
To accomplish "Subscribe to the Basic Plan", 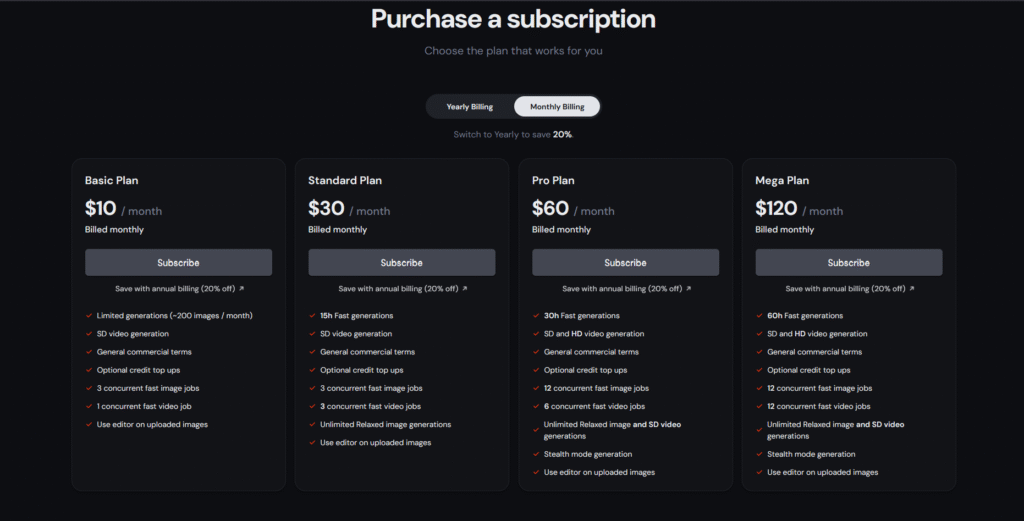I will [x=178, y=262].
